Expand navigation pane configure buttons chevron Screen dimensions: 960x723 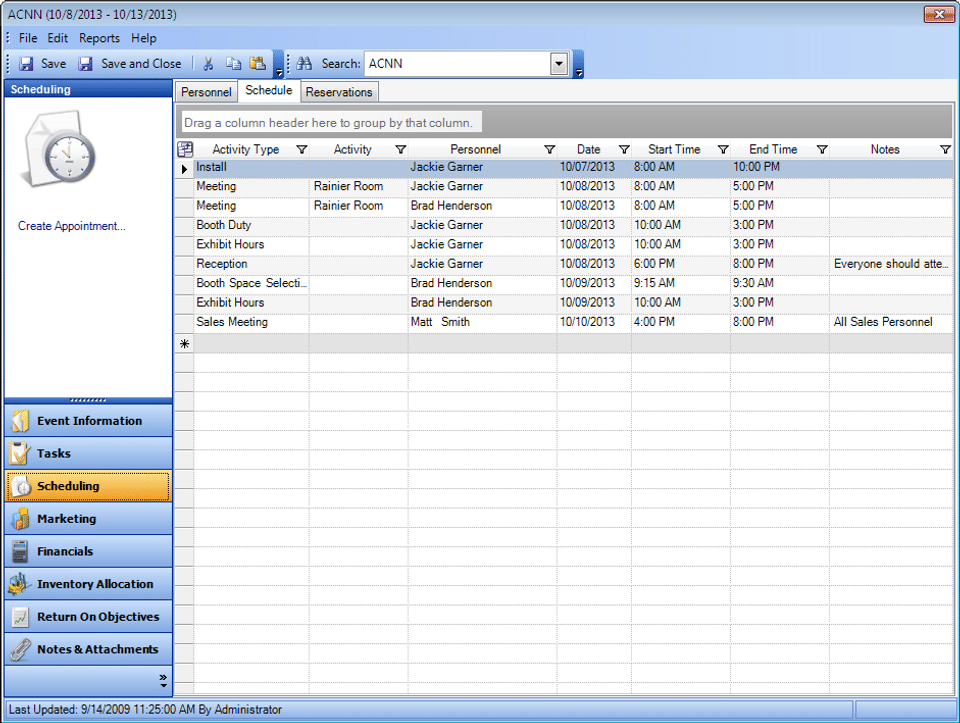(163, 681)
